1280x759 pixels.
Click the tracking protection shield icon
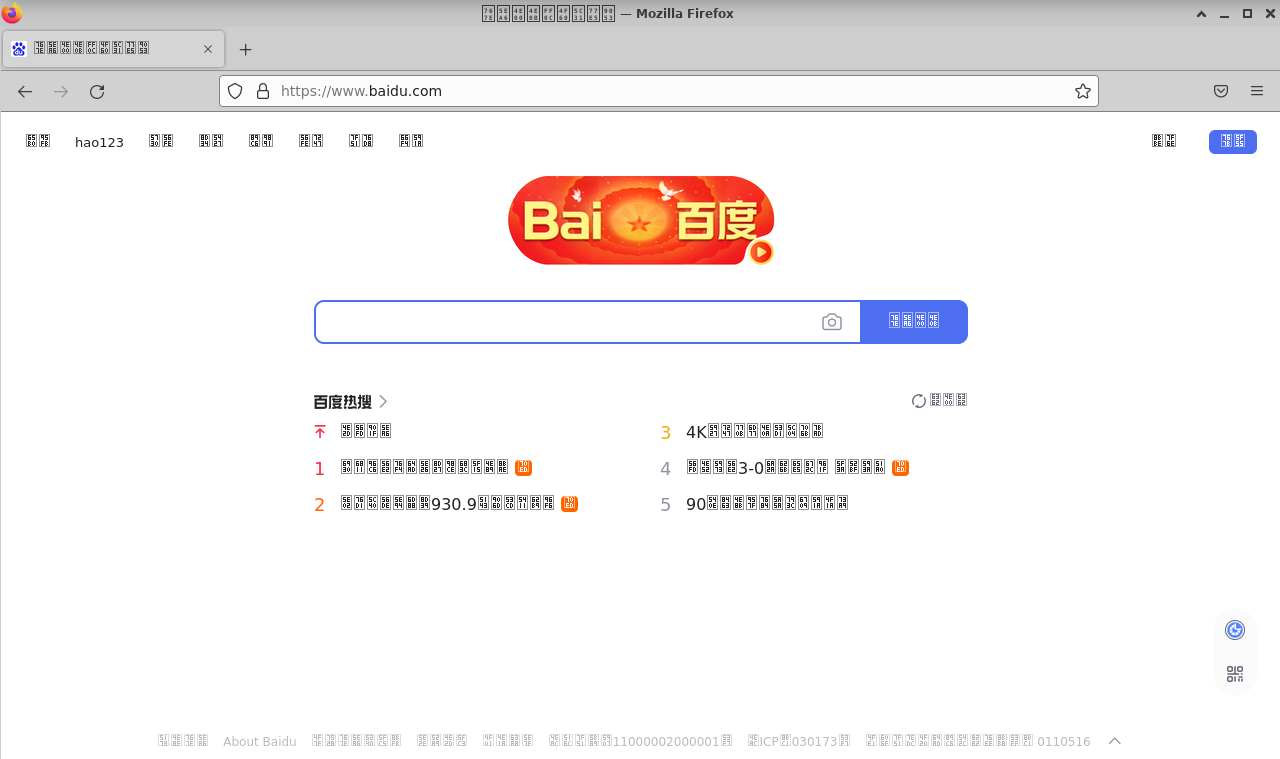point(234,91)
